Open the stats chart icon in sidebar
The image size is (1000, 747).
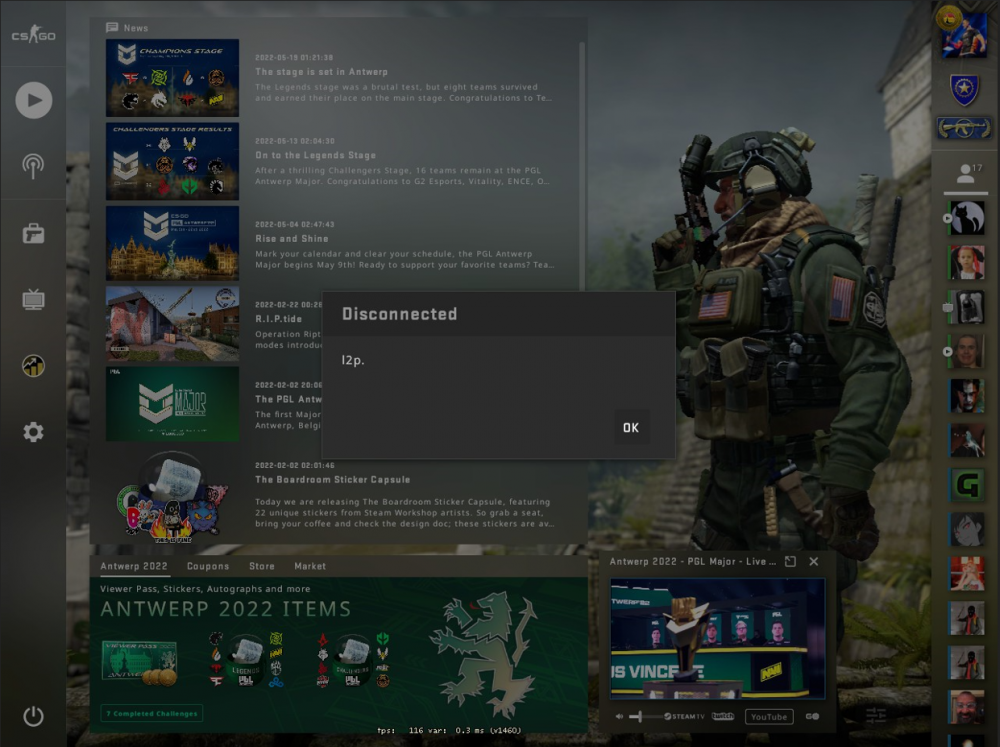[x=33, y=366]
